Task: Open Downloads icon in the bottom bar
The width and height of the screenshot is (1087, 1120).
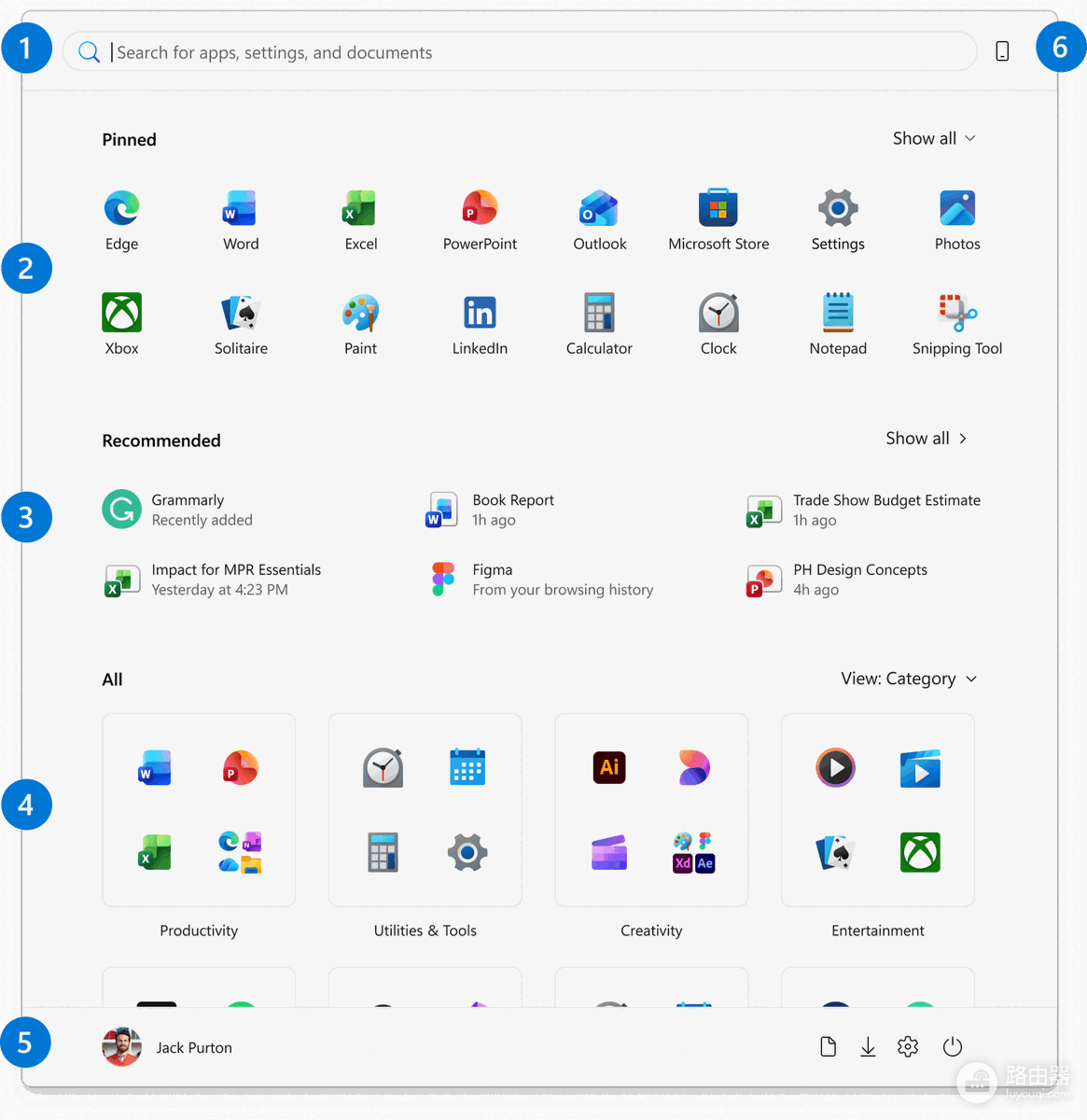Action: tap(868, 1047)
